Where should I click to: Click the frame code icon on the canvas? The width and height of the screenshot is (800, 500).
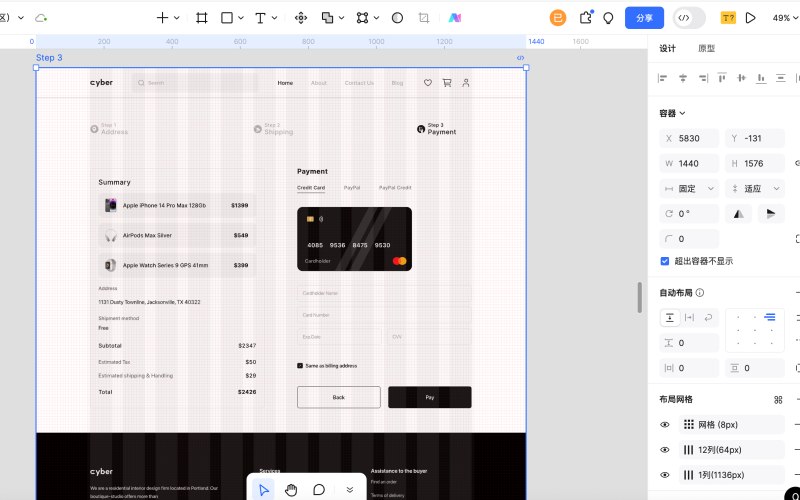tap(520, 58)
